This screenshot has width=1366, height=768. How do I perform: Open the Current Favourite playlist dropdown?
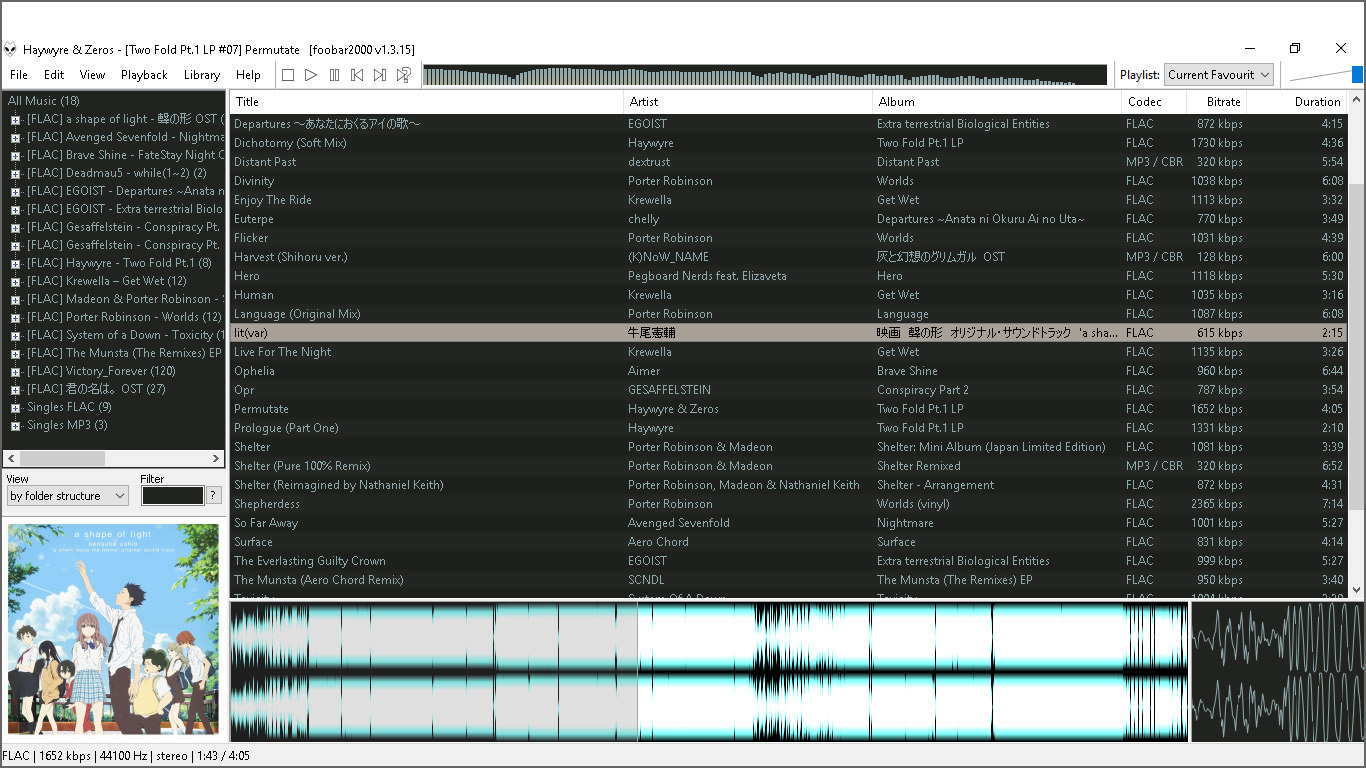[x=1219, y=74]
